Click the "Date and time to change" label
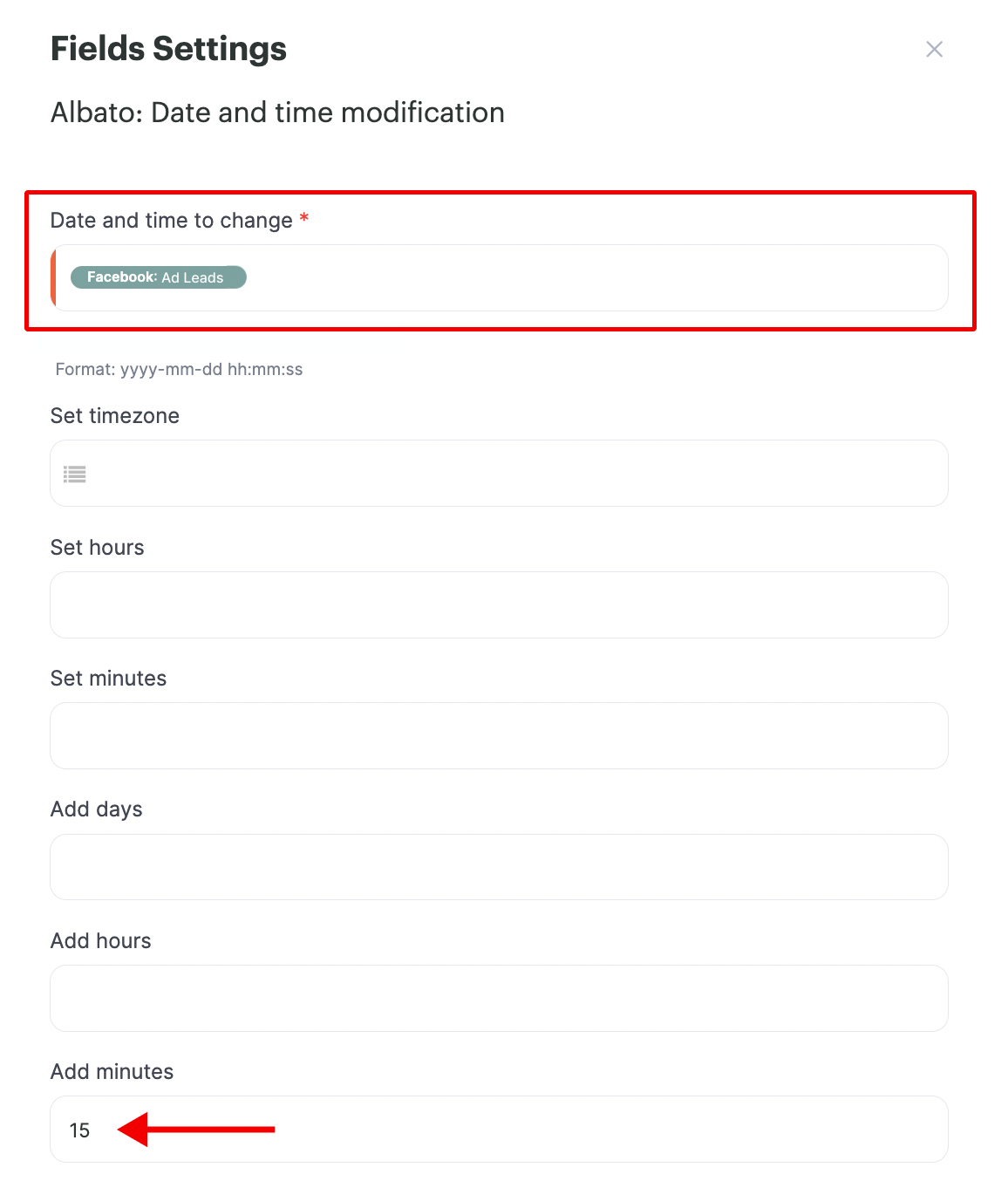1008x1188 pixels. [x=171, y=221]
